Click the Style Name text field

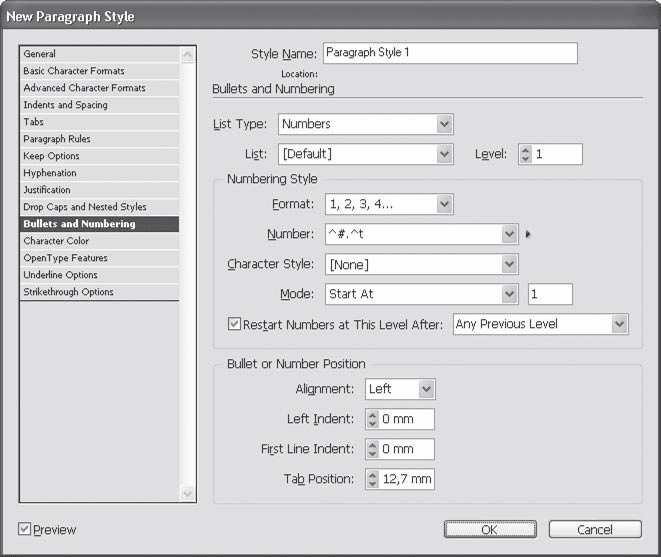point(449,53)
